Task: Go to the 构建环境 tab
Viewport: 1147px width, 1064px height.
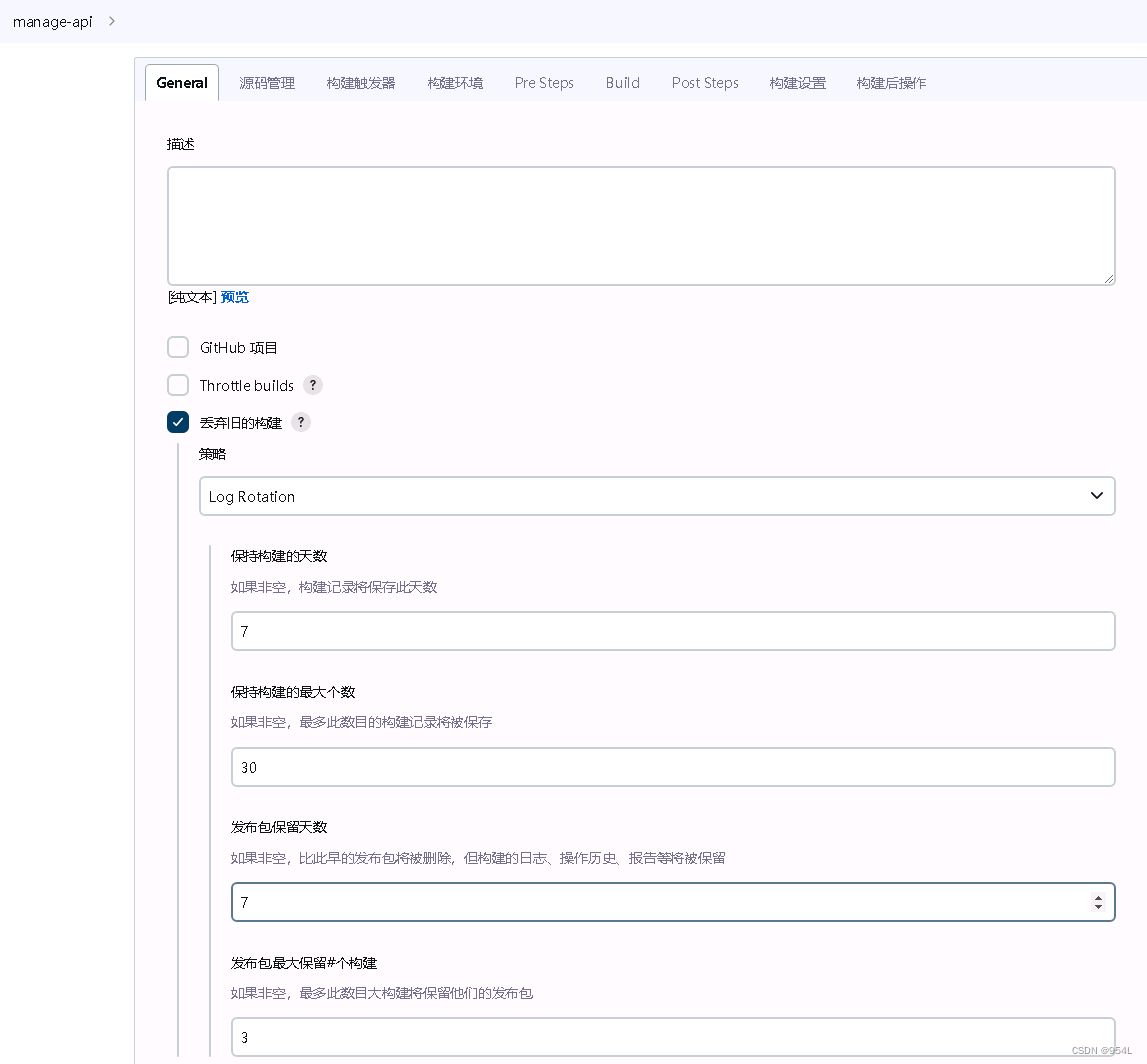Action: coord(455,83)
